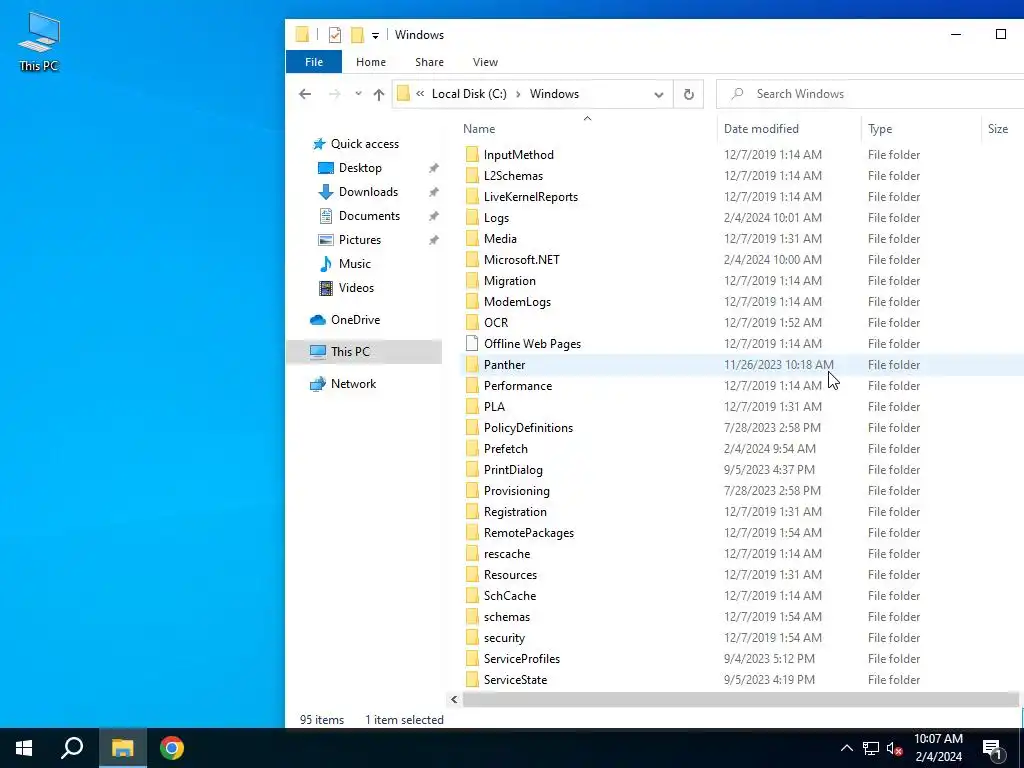Switch to the Share ribbon tab
This screenshot has height=768, width=1024.
(x=429, y=62)
